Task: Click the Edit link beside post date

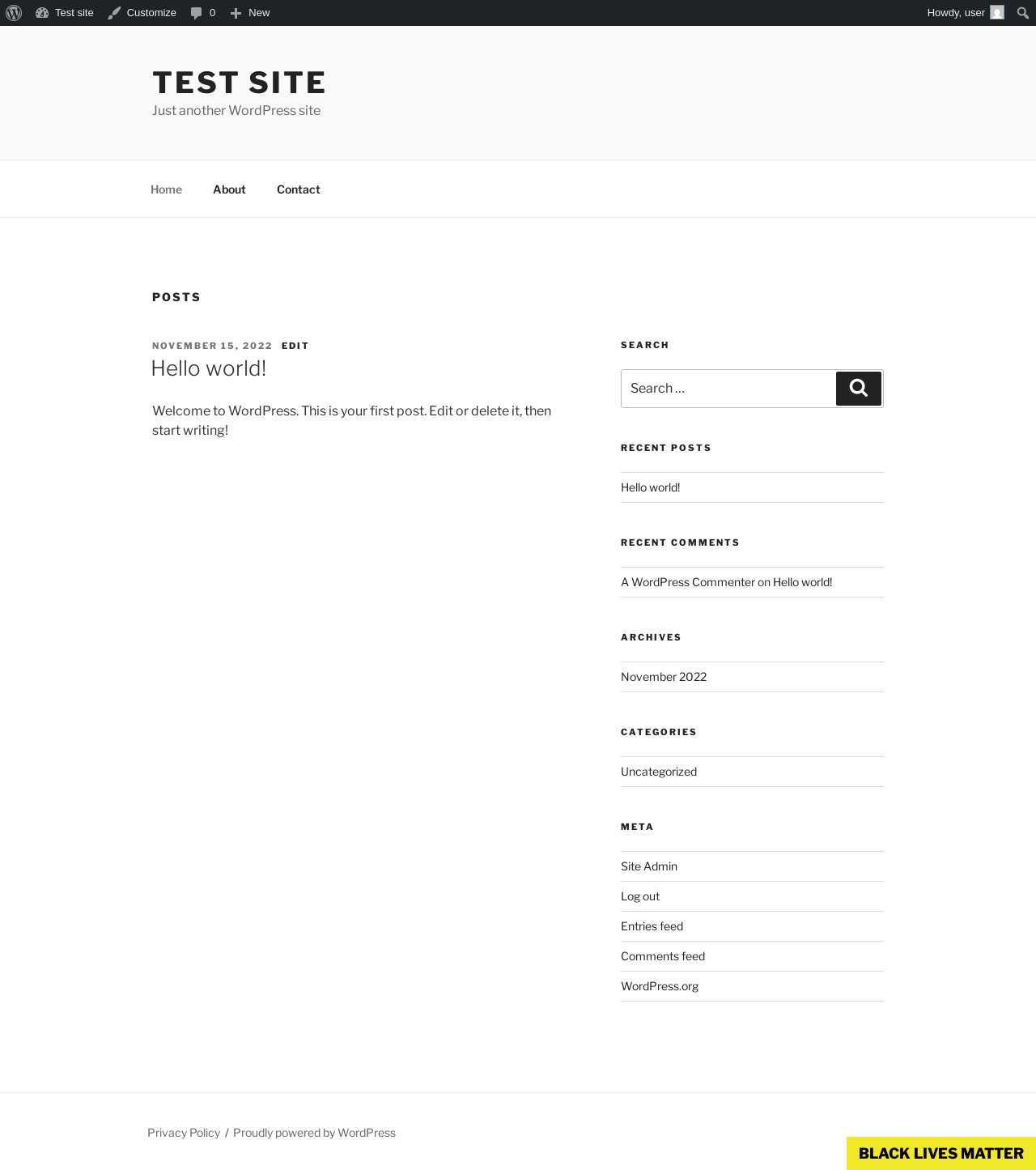Action: coord(295,346)
